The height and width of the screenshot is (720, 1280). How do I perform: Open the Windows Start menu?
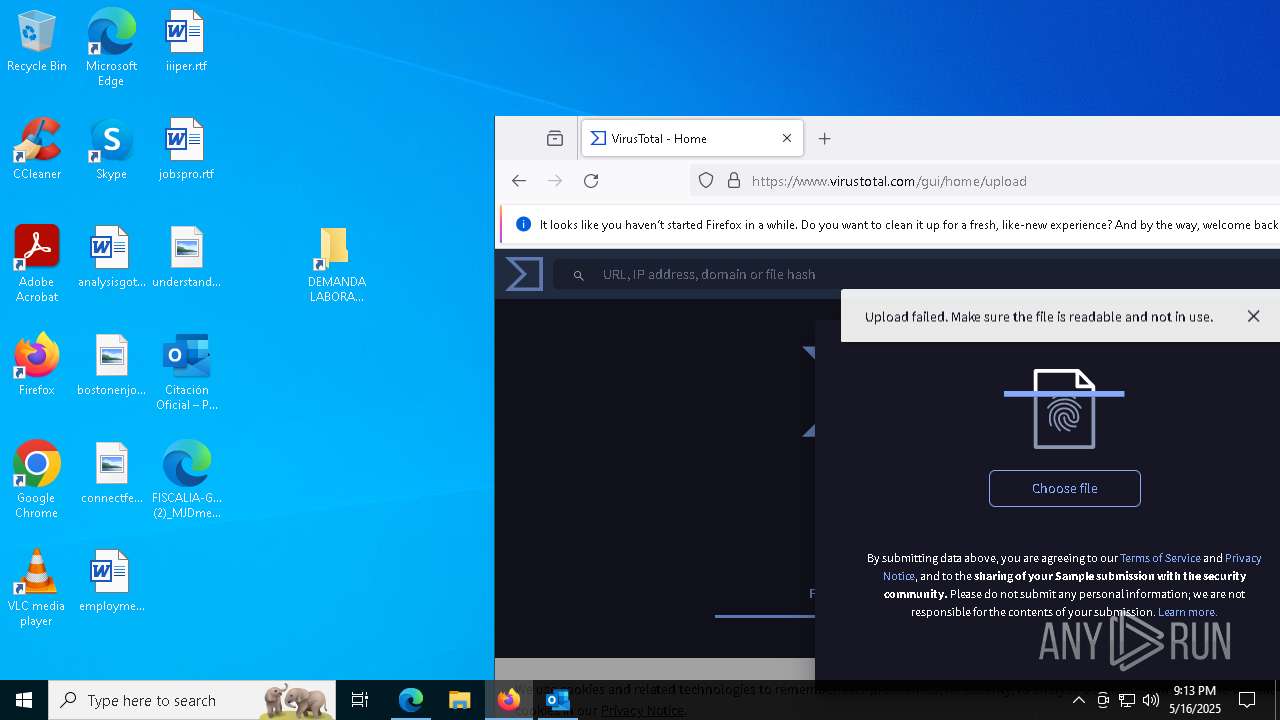click(x=24, y=700)
